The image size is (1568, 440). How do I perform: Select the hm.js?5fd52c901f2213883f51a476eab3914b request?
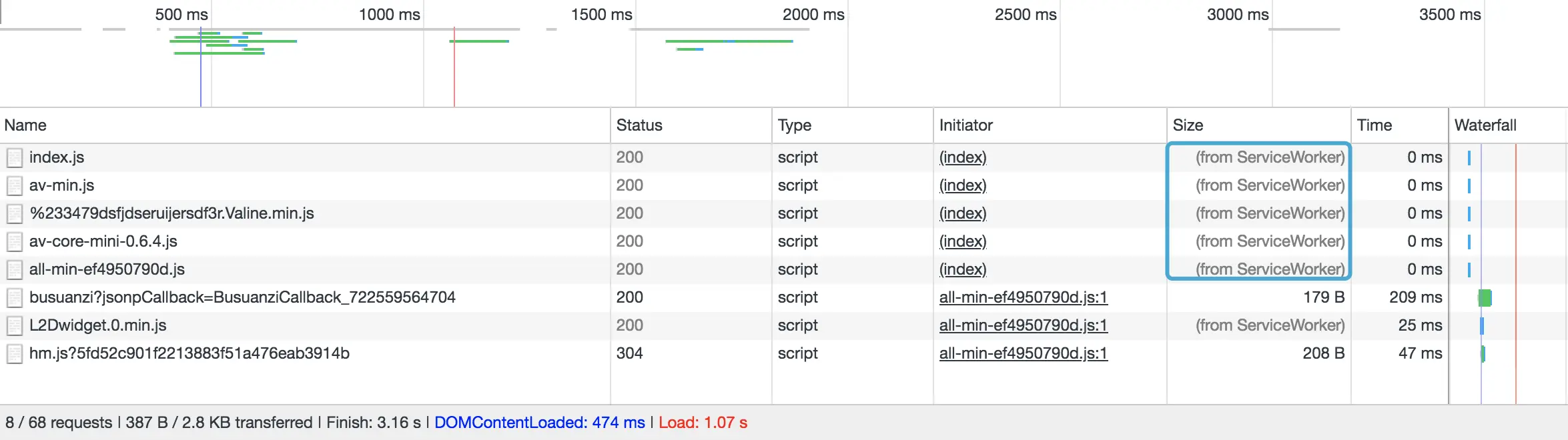189,353
